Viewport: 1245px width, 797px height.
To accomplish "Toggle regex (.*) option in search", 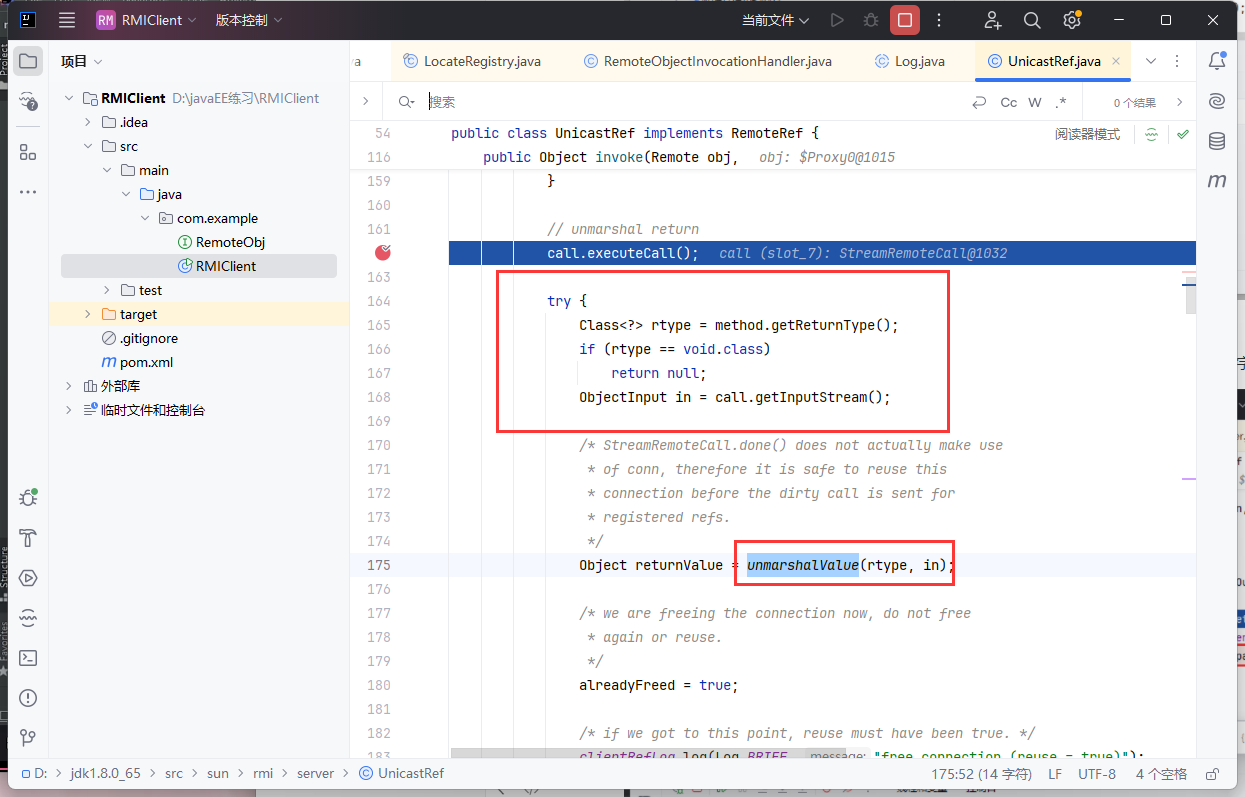I will pos(1061,102).
